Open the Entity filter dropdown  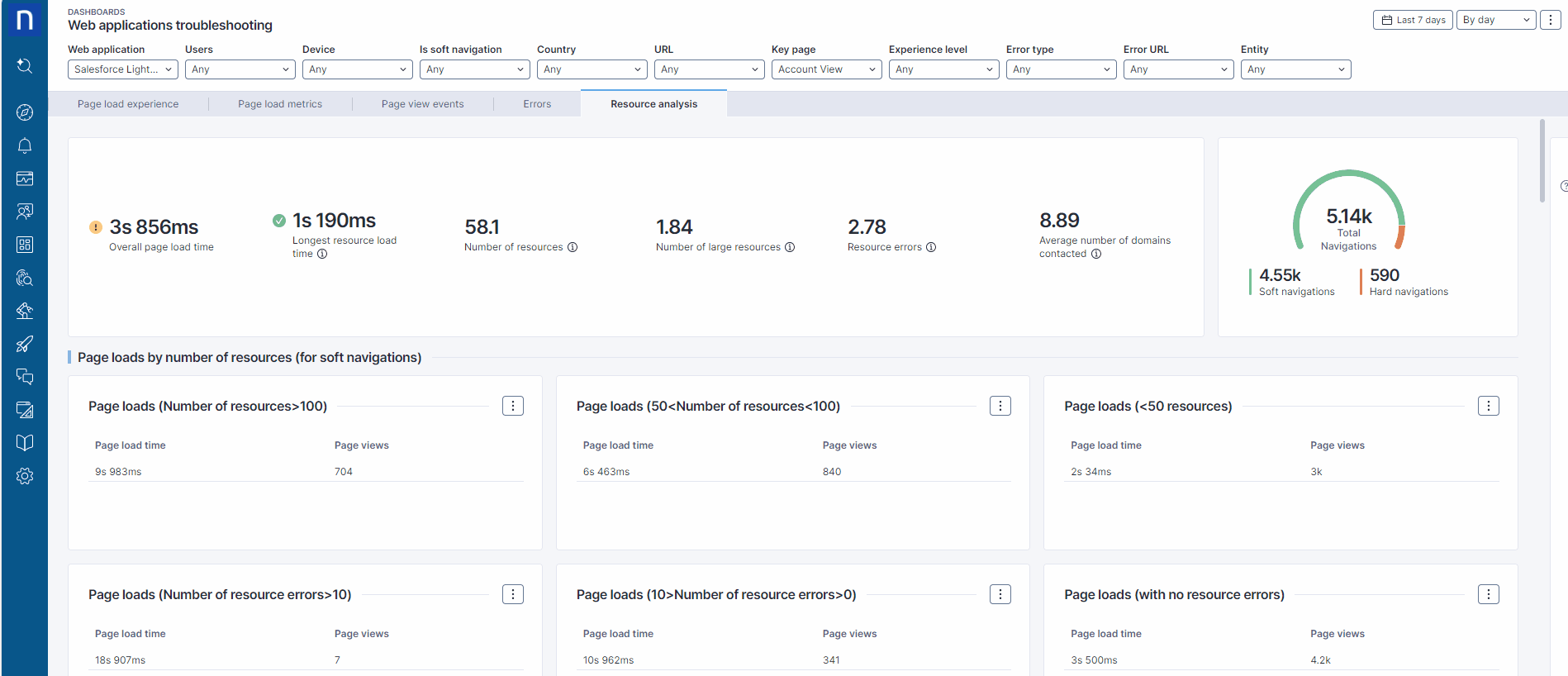point(1296,69)
